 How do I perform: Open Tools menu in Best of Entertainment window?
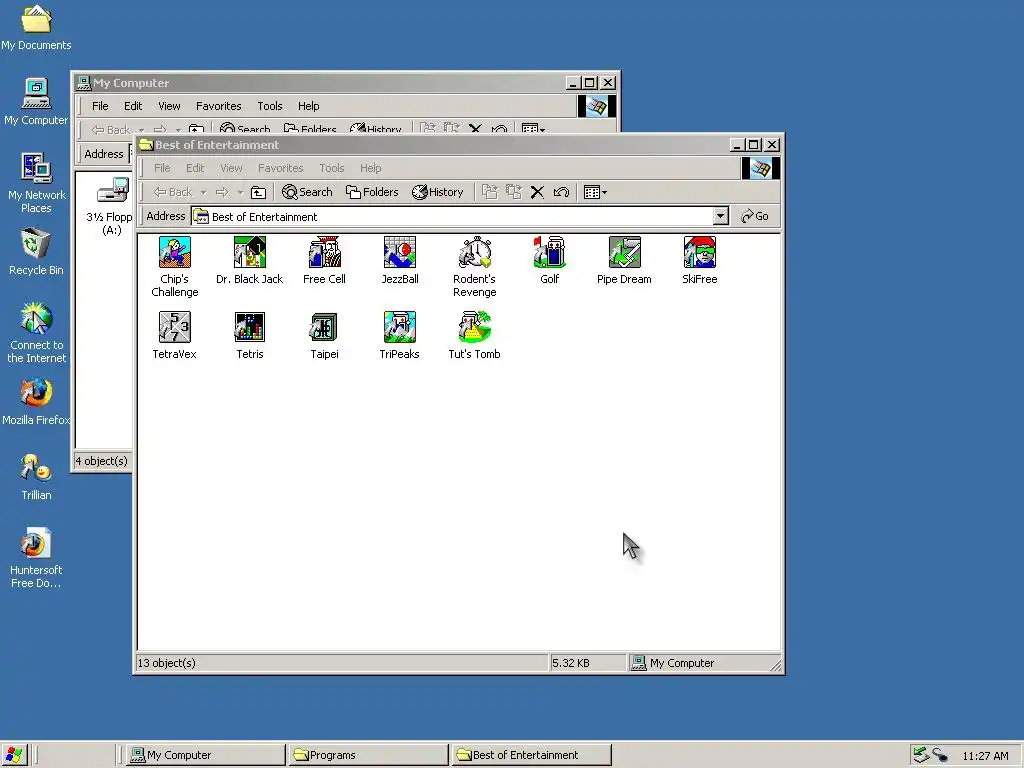pyautogui.click(x=332, y=168)
